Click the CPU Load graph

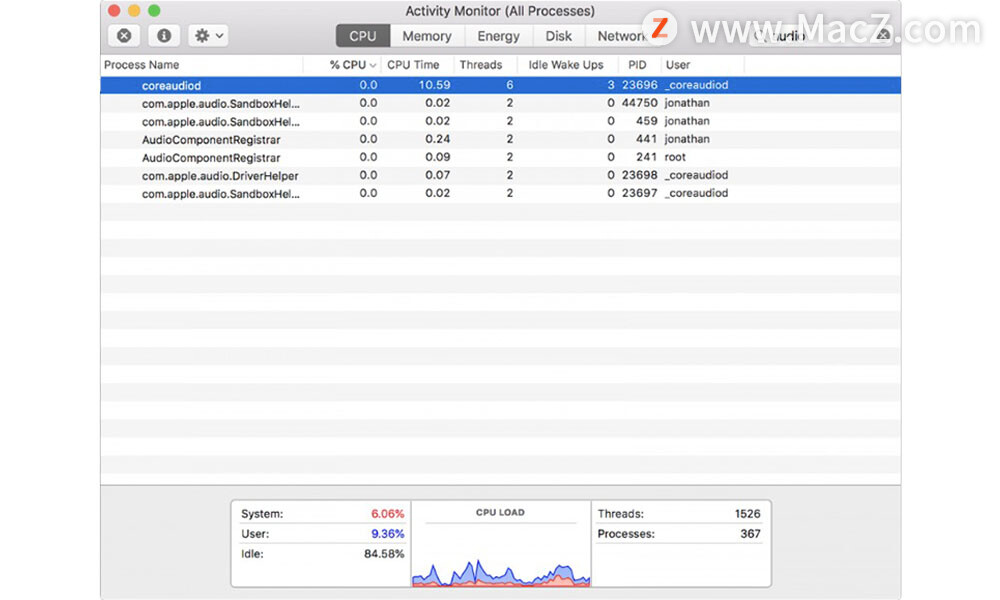[x=500, y=555]
